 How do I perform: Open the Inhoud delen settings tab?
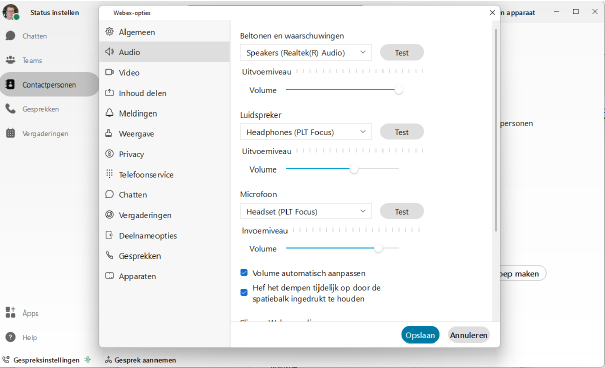pos(165,93)
